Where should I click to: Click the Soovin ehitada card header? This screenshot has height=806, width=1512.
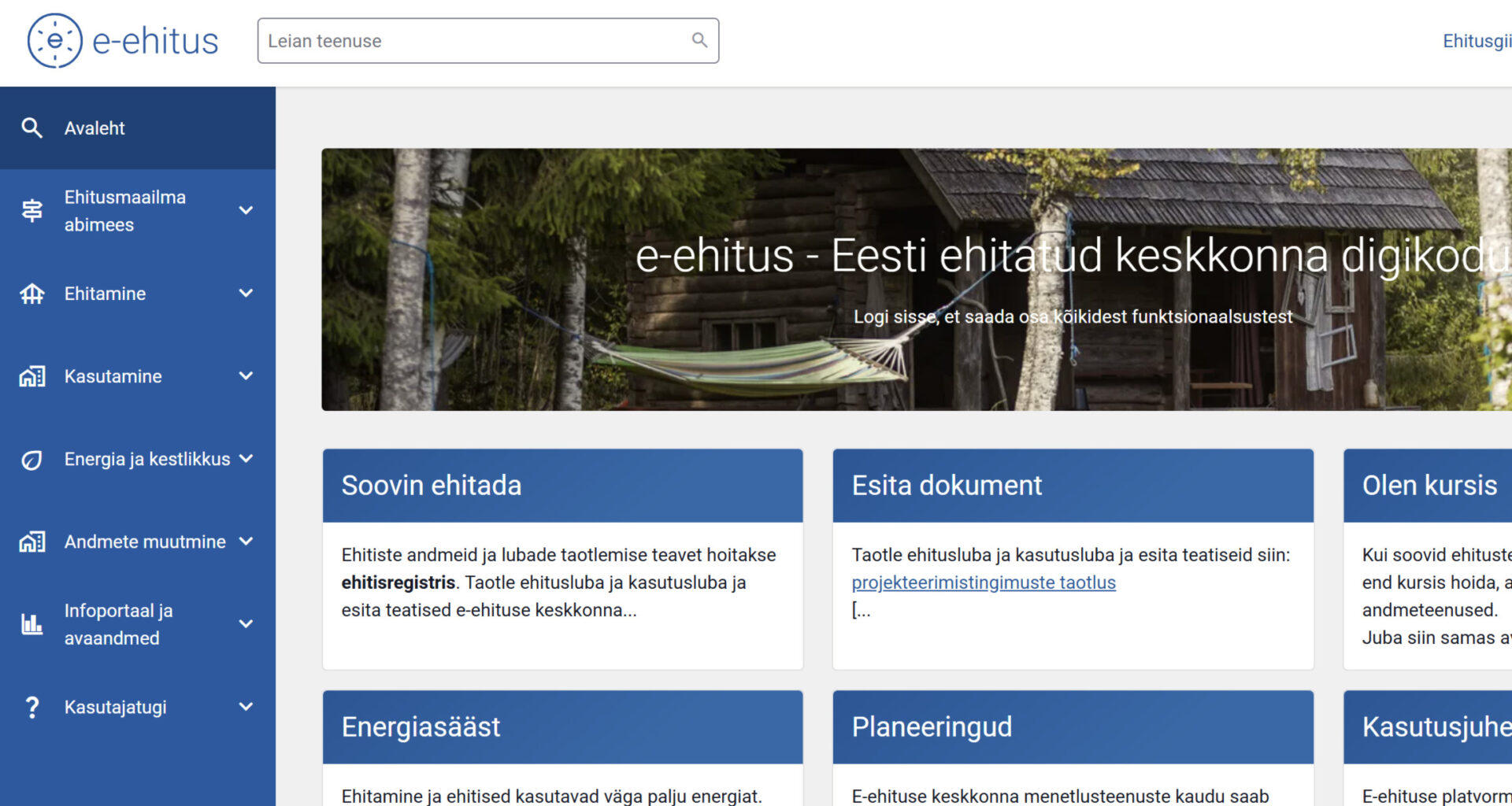pos(432,486)
